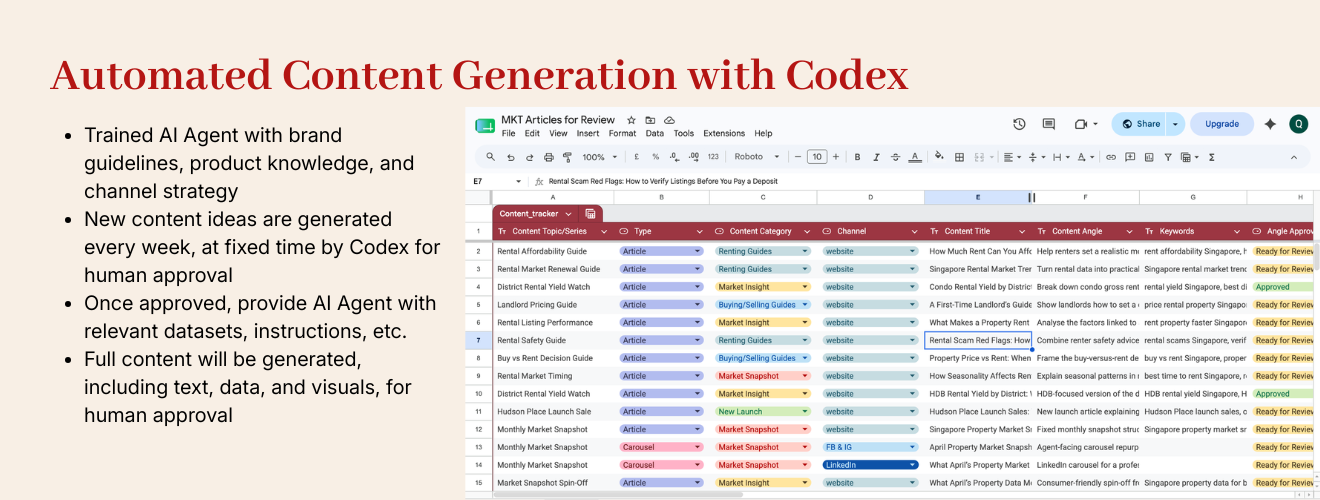Open the Format menu
This screenshot has height=500, width=1320.
(622, 133)
